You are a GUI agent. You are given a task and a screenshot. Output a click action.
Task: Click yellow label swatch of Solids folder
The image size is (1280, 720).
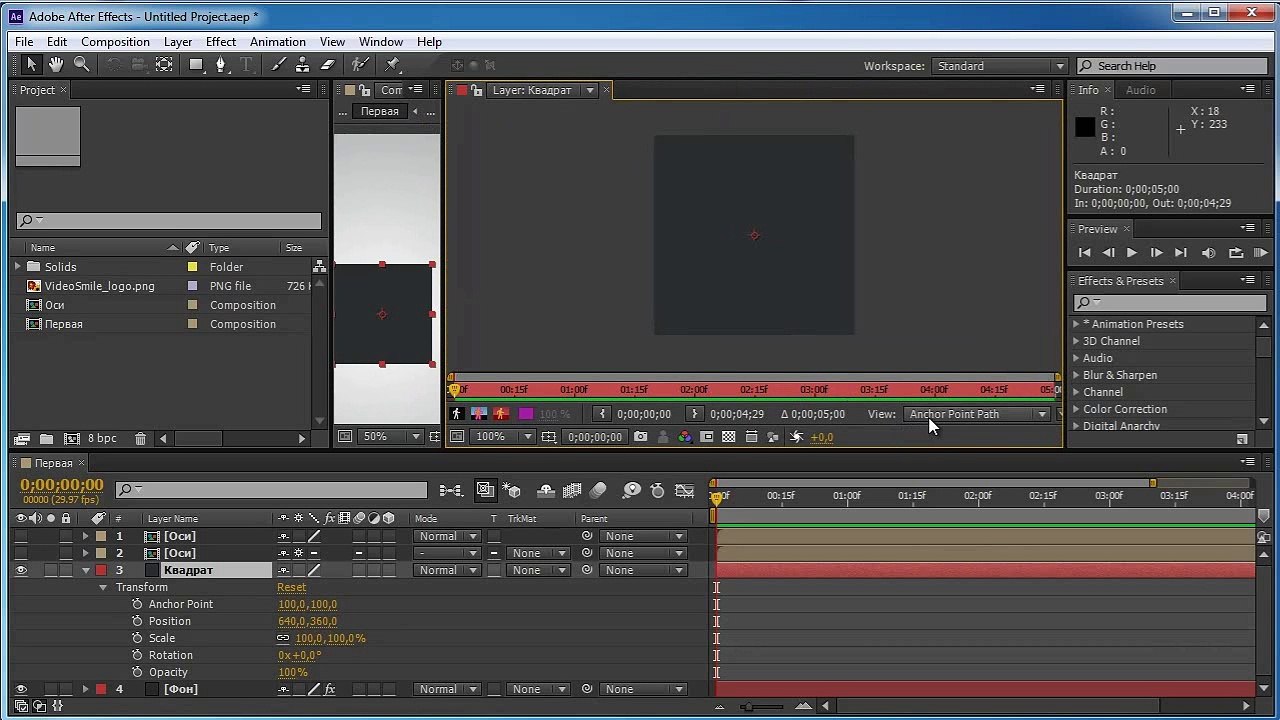[192, 267]
